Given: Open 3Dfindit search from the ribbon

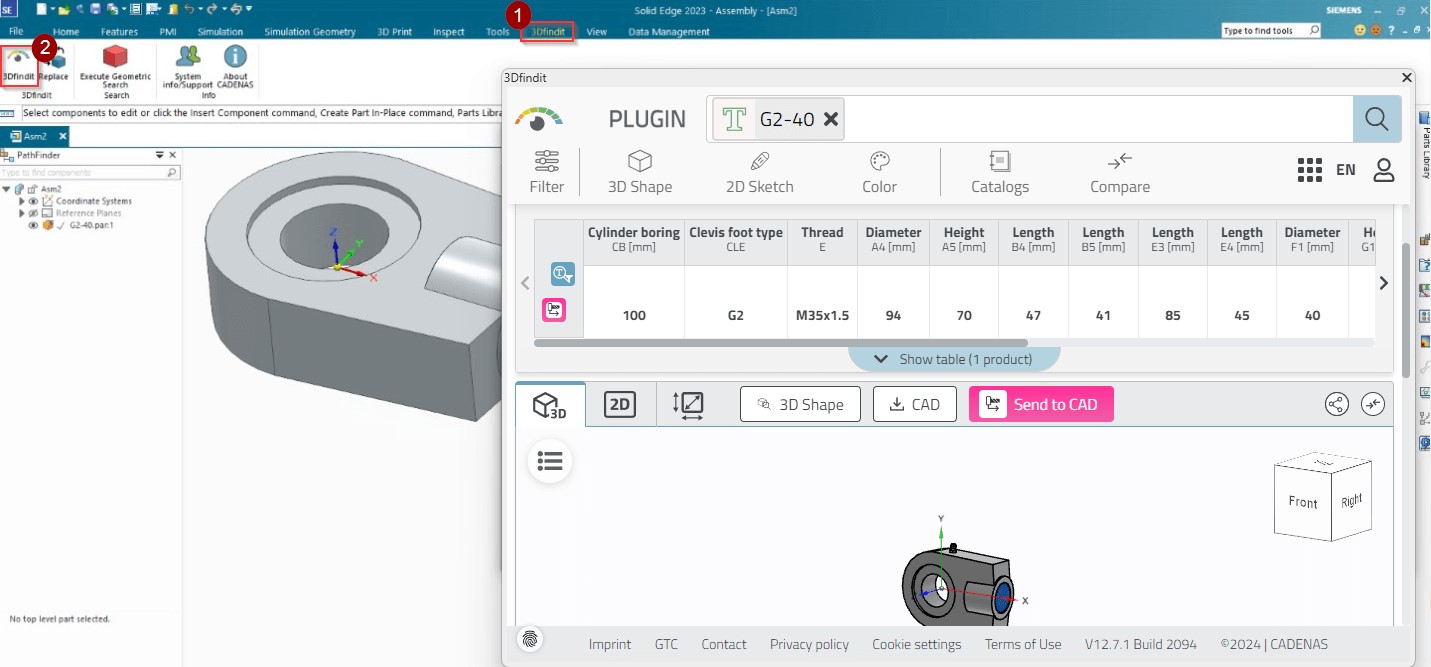Looking at the screenshot, I should (x=546, y=31).
